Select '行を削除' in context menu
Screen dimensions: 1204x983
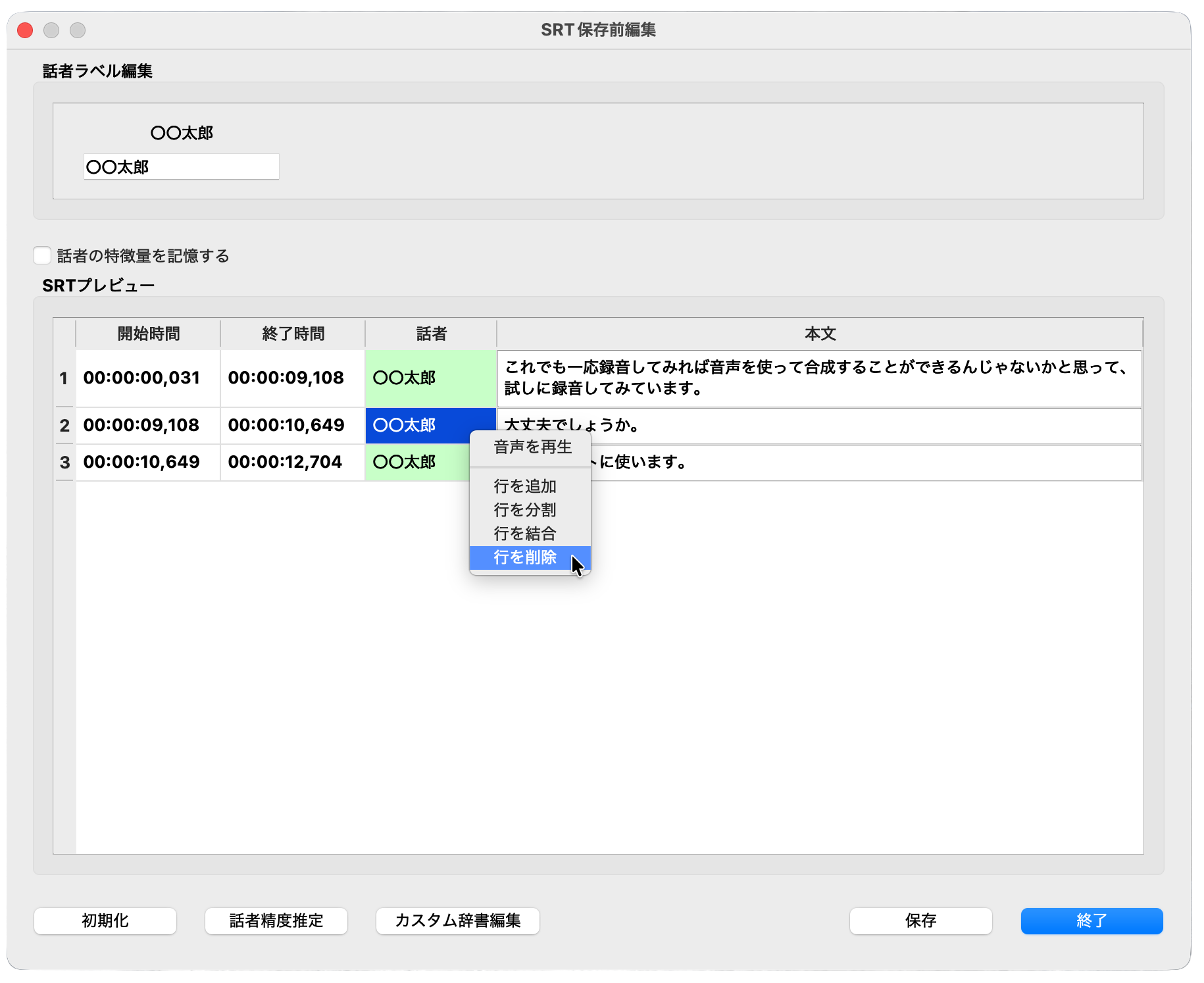point(525,557)
